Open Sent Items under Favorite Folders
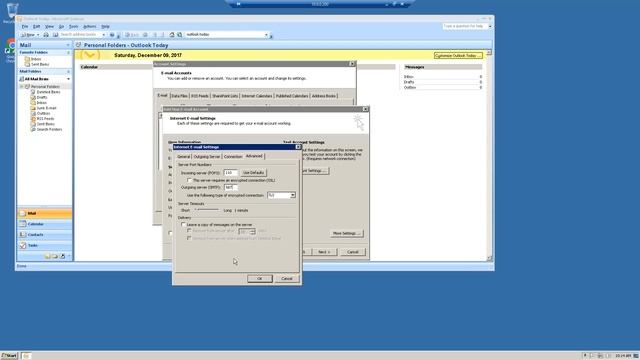640x360 pixels. (40, 64)
